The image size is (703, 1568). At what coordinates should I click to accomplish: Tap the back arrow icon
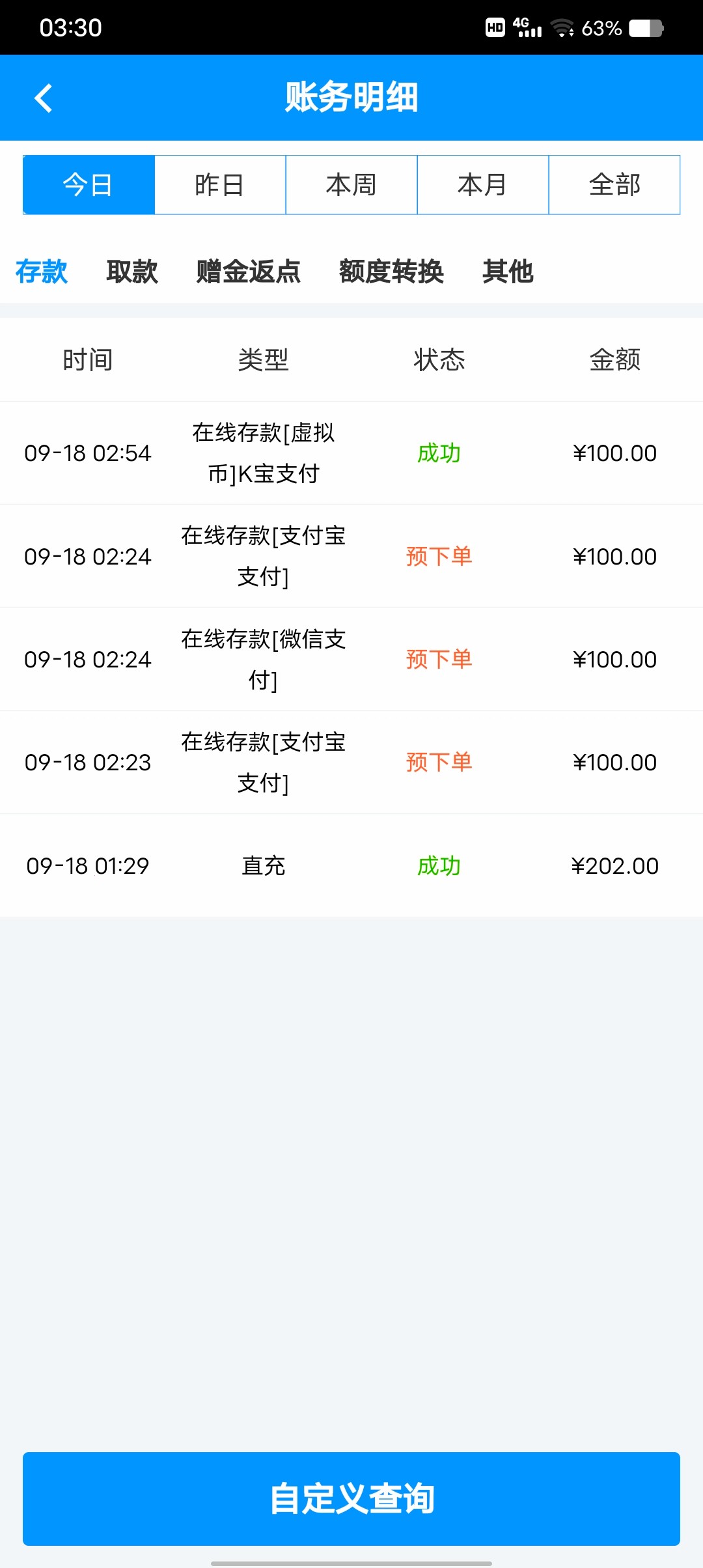coord(43,98)
